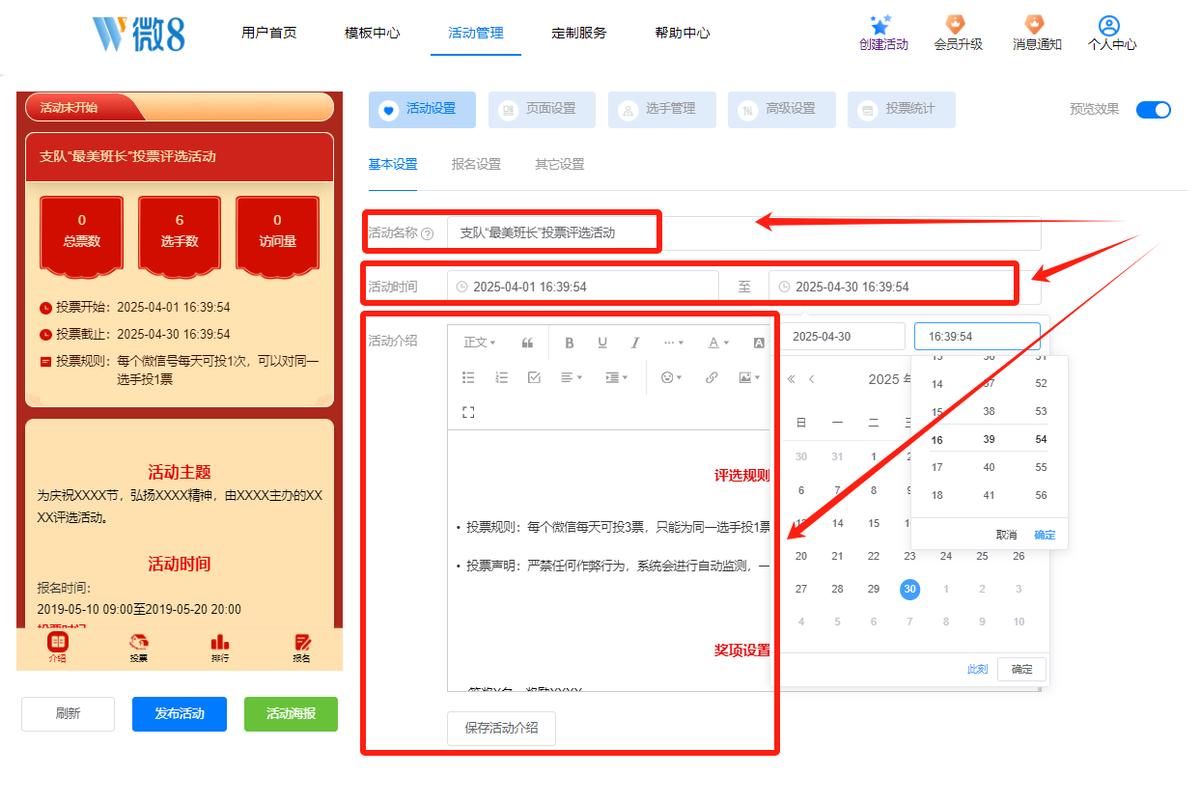1200x798 pixels.
Task: Confirm time picker with blue 确定
Action: coord(1044,535)
